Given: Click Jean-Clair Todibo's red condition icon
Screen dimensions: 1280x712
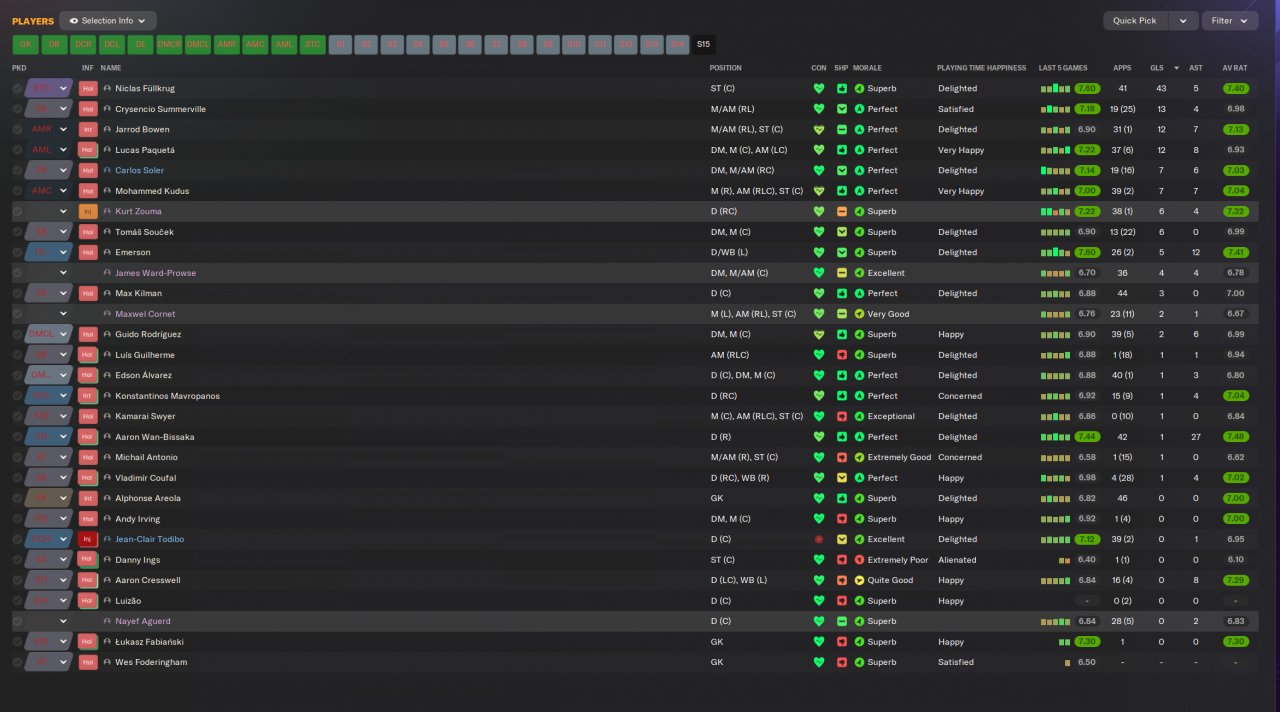Looking at the screenshot, I should (819, 539).
